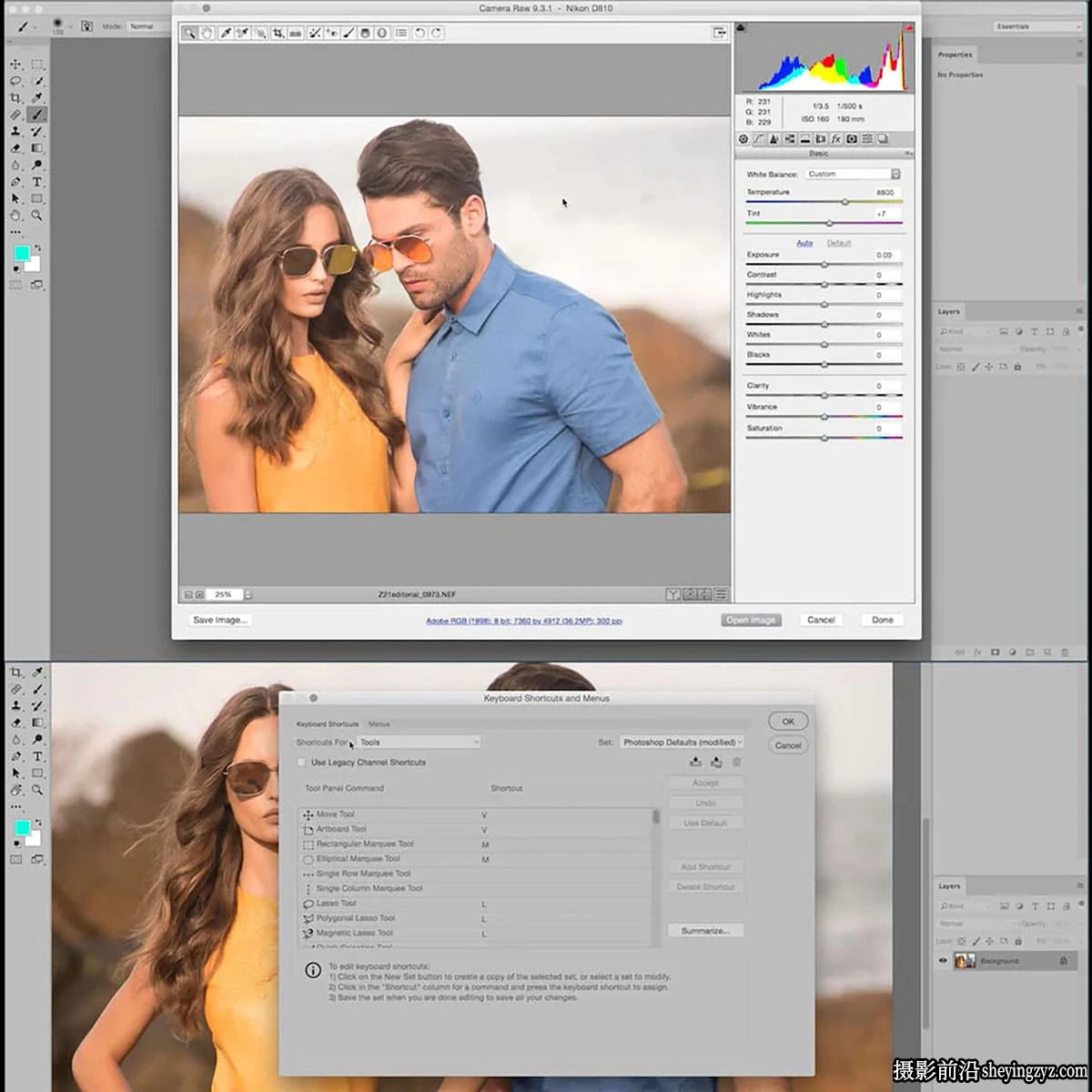Select the Radial Filter tool
Screen dimensions: 1092x1092
[x=382, y=33]
